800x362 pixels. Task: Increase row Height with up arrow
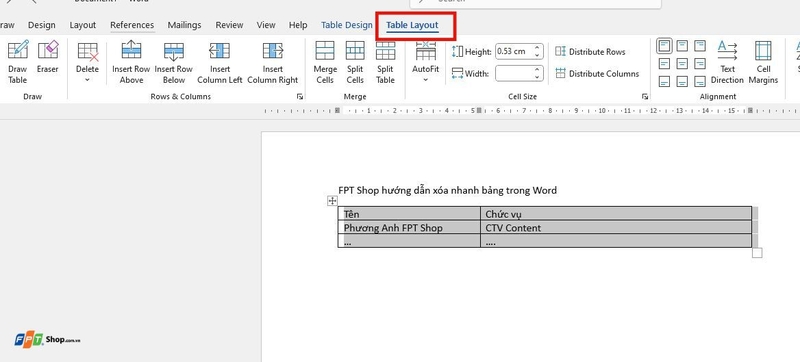[x=537, y=48]
